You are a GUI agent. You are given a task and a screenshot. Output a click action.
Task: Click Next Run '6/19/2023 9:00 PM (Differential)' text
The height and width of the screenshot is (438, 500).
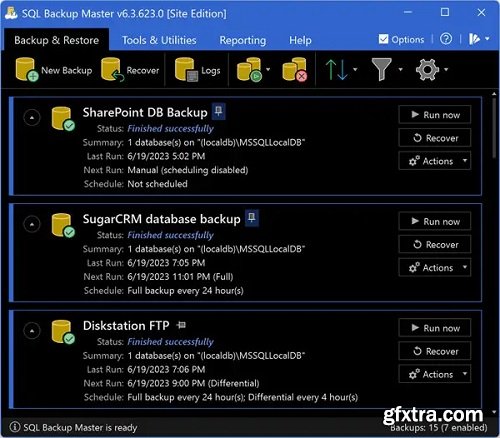(x=193, y=383)
